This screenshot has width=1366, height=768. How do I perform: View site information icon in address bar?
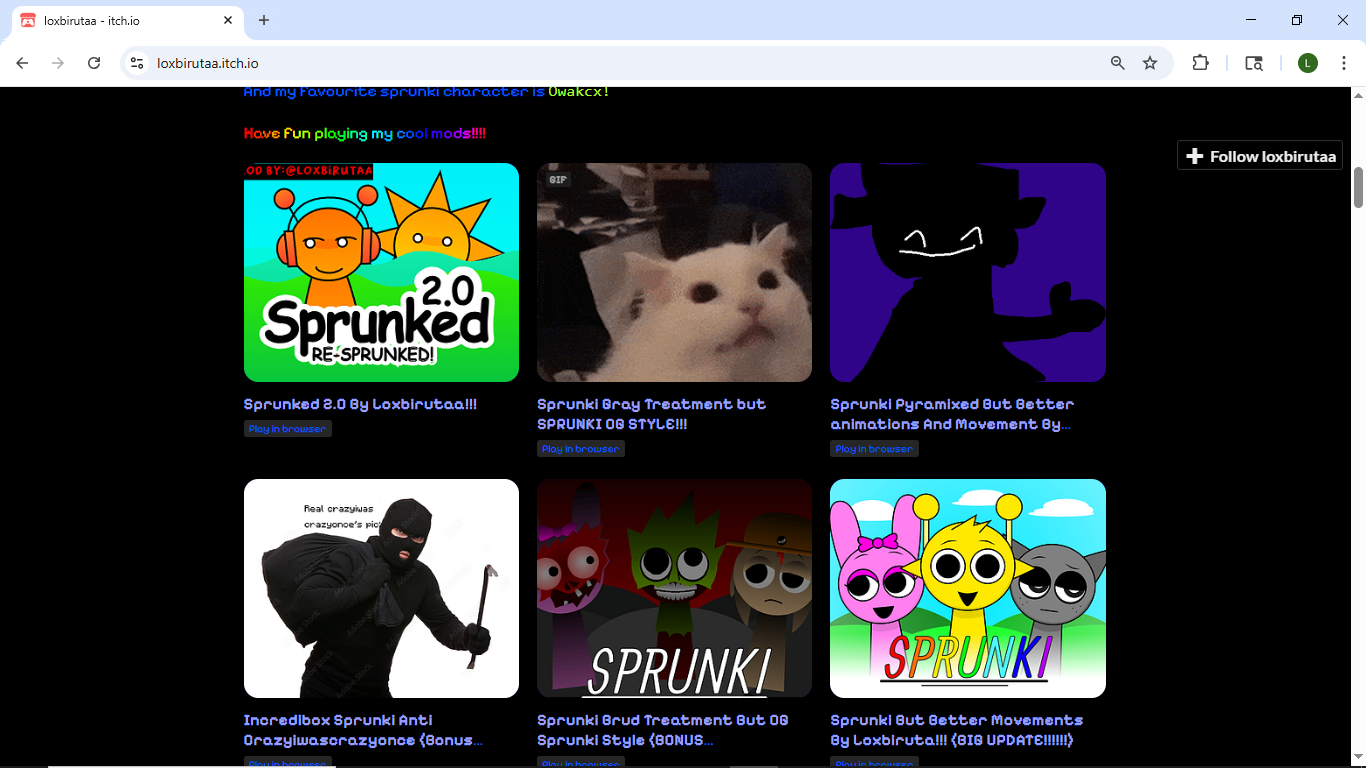coord(137,63)
